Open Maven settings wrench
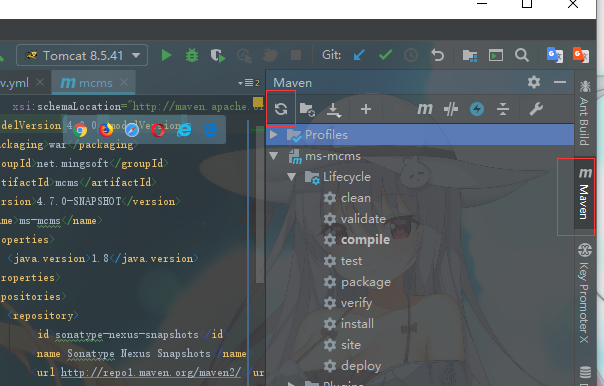This screenshot has width=604, height=386. coord(536,109)
